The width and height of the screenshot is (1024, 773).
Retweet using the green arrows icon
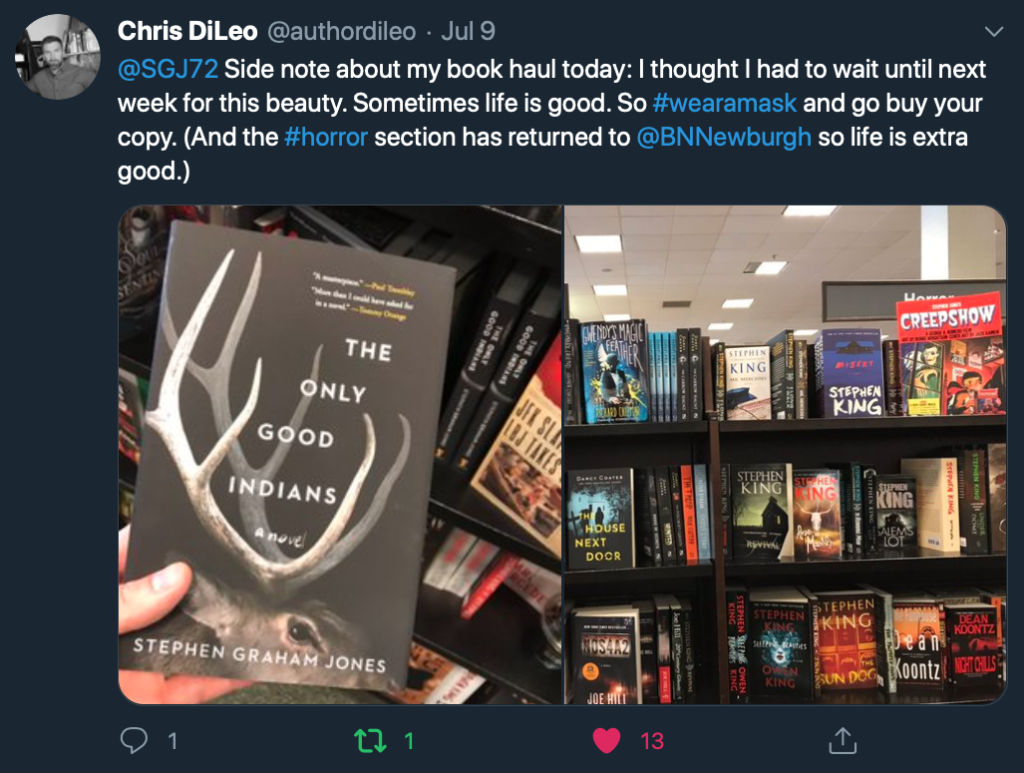tap(370, 741)
